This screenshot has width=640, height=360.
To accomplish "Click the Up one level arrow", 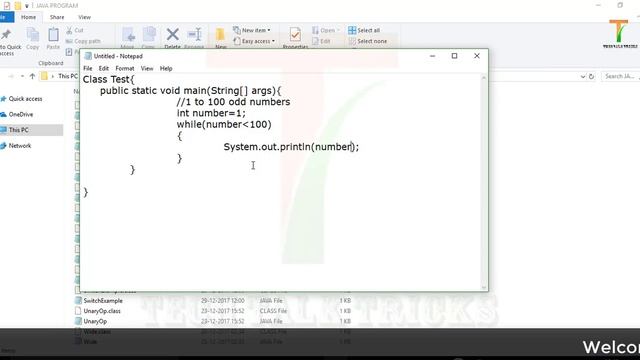I will pos(32,76).
